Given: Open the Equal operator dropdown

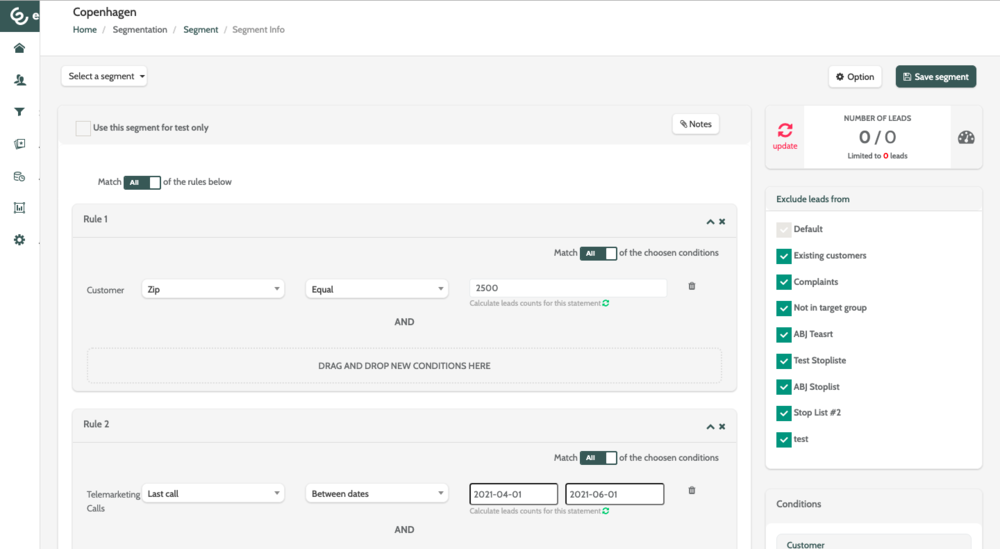Looking at the screenshot, I should point(377,289).
